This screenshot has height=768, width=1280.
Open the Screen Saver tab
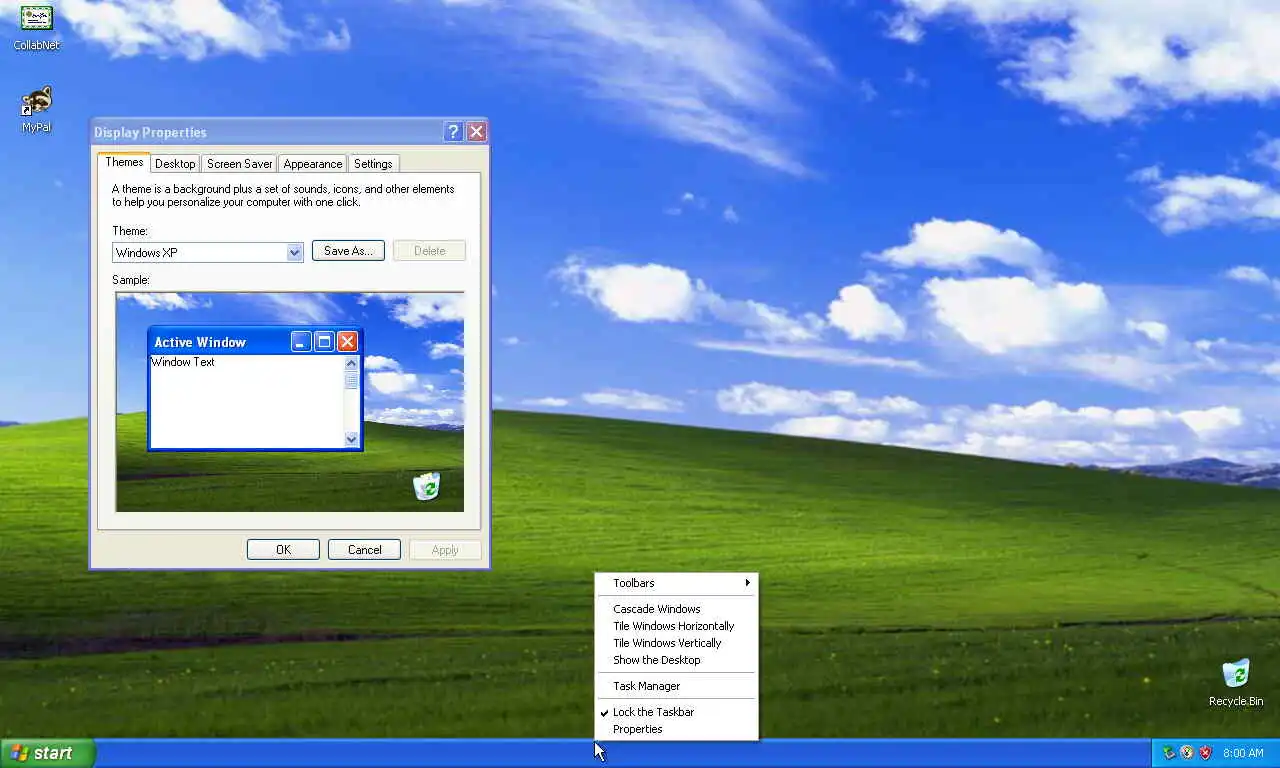(240, 164)
